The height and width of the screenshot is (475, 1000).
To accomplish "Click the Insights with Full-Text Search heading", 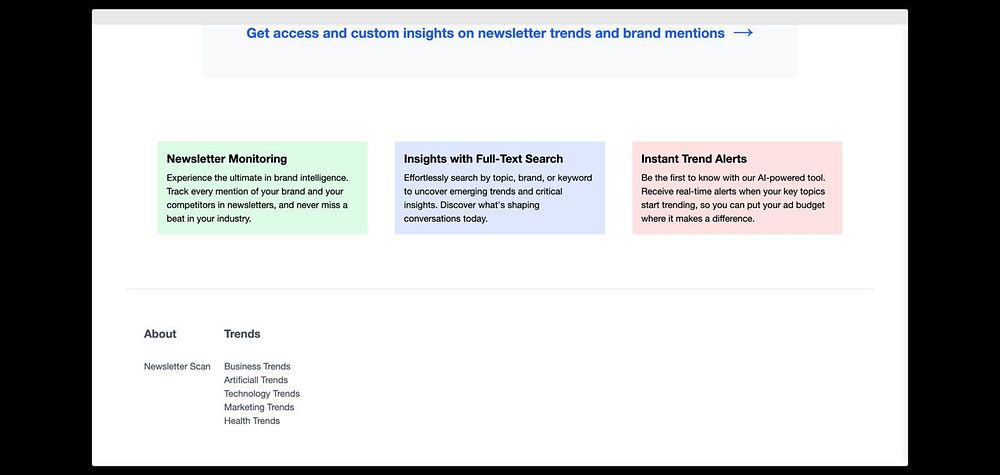I will [x=483, y=159].
